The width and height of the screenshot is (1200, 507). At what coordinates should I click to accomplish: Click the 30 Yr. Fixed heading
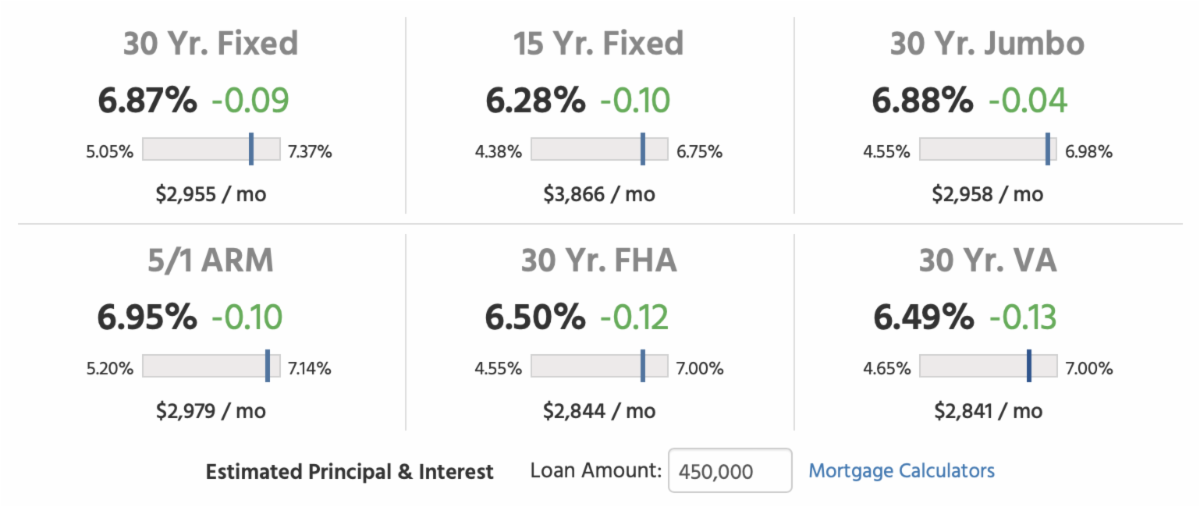click(210, 44)
